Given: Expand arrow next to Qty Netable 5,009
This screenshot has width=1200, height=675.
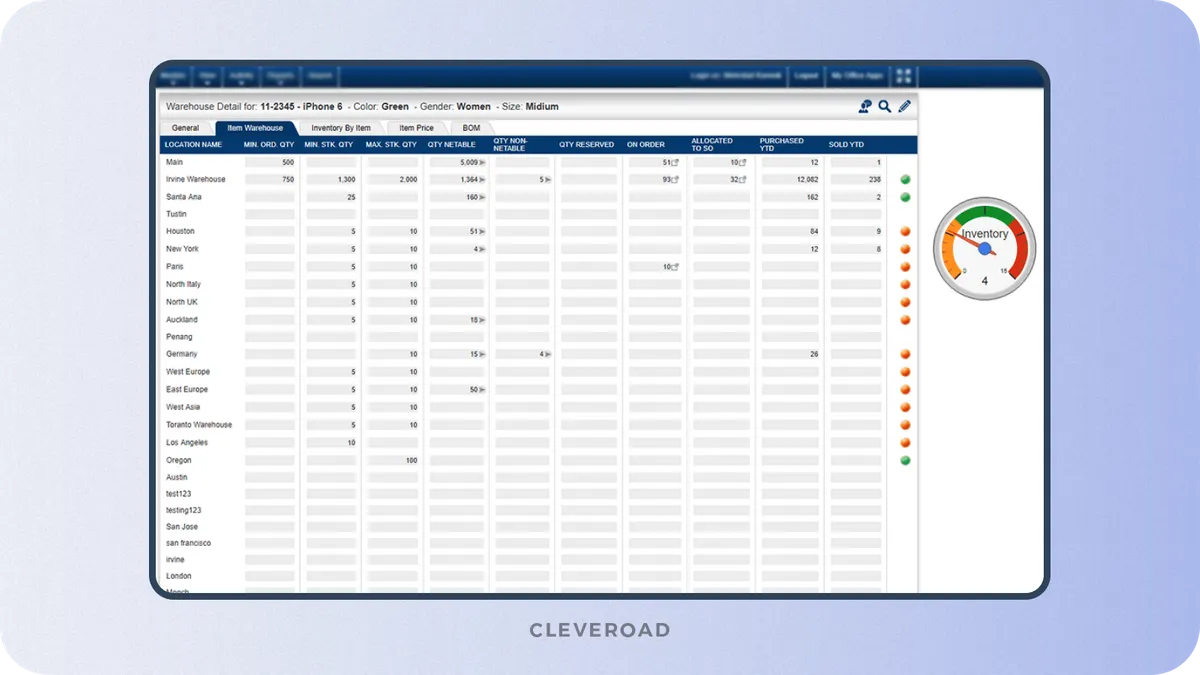Looking at the screenshot, I should click(483, 162).
